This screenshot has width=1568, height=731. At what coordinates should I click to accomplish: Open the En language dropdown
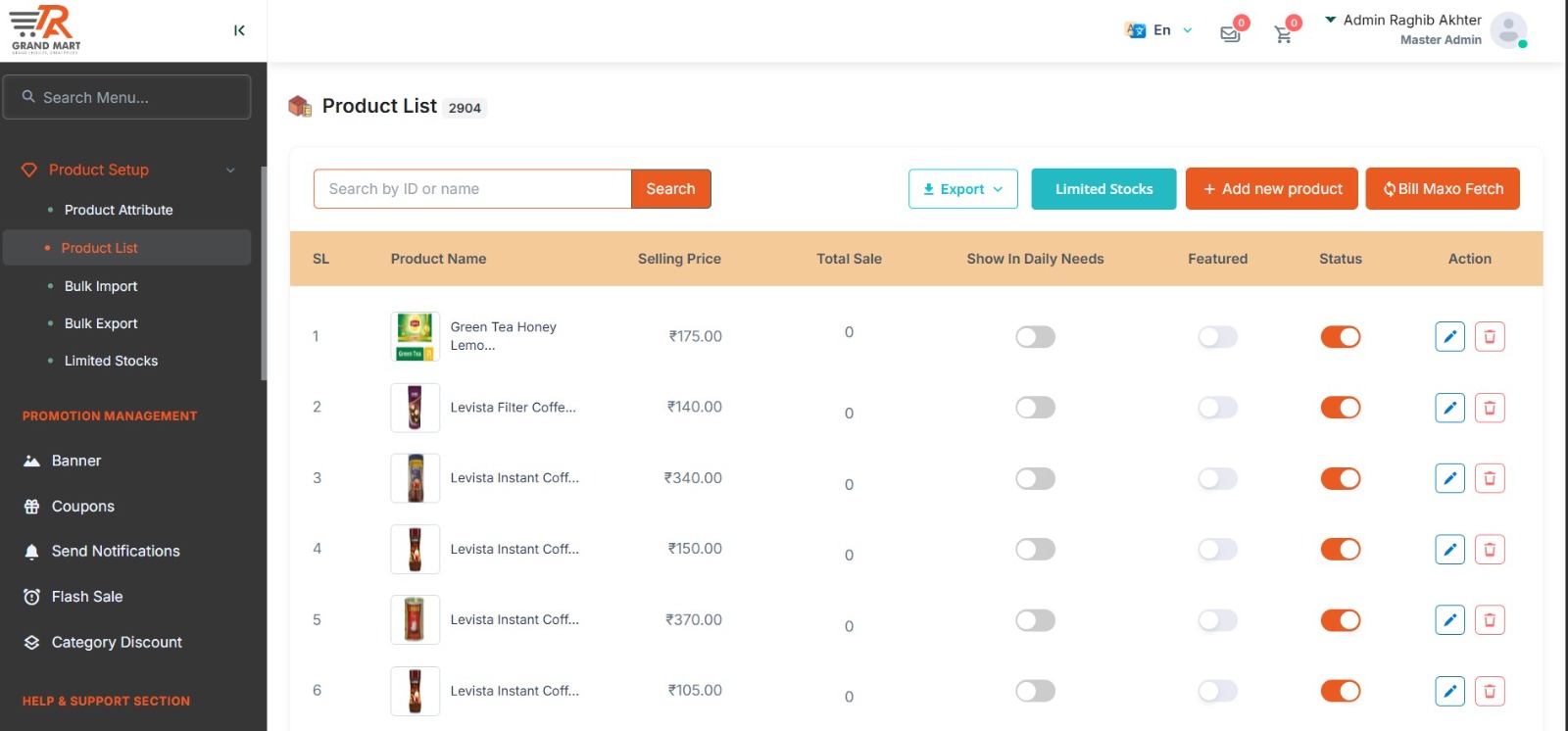1159,30
